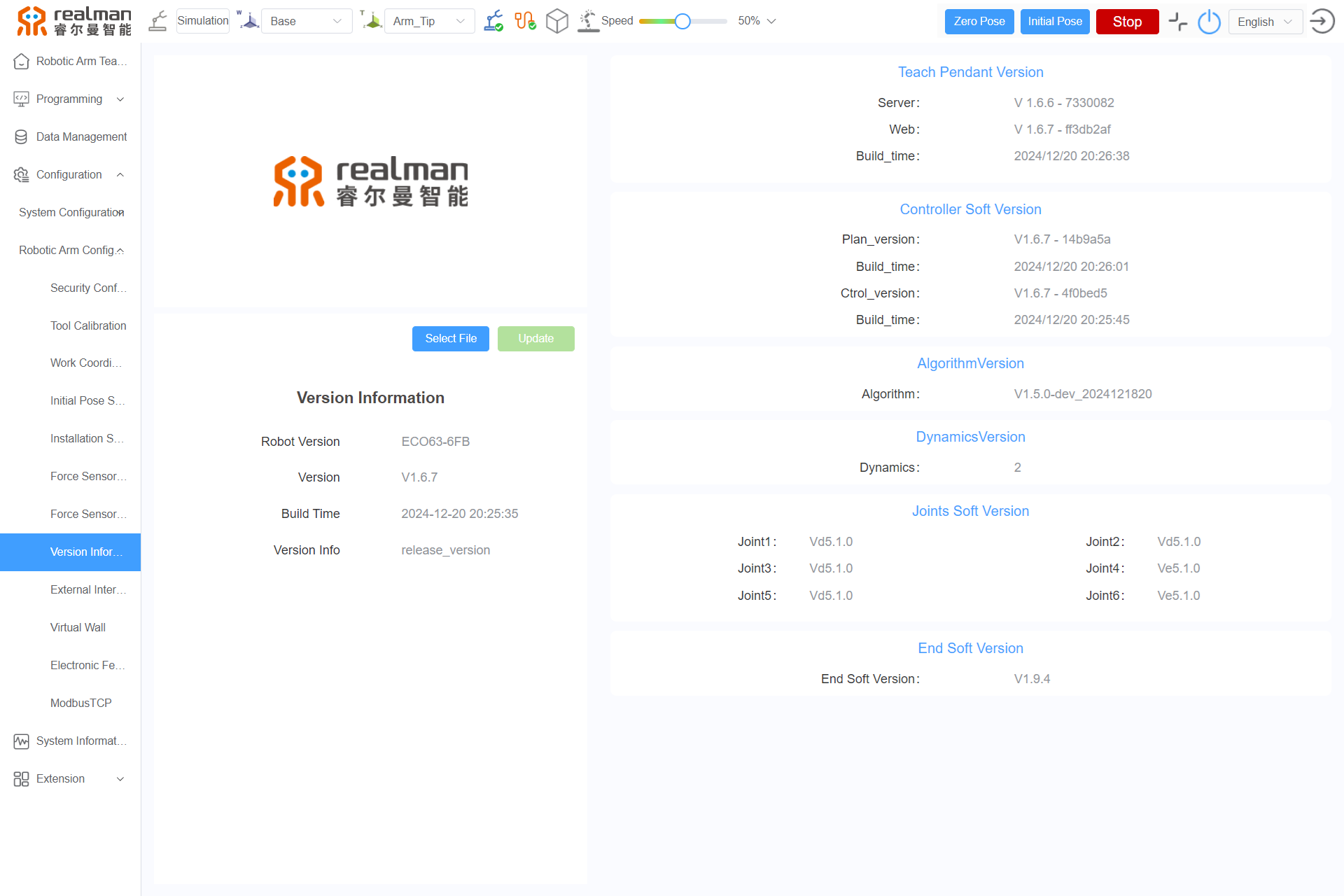Click the robot arm teaching icon
The height and width of the screenshot is (896, 1344).
click(21, 61)
